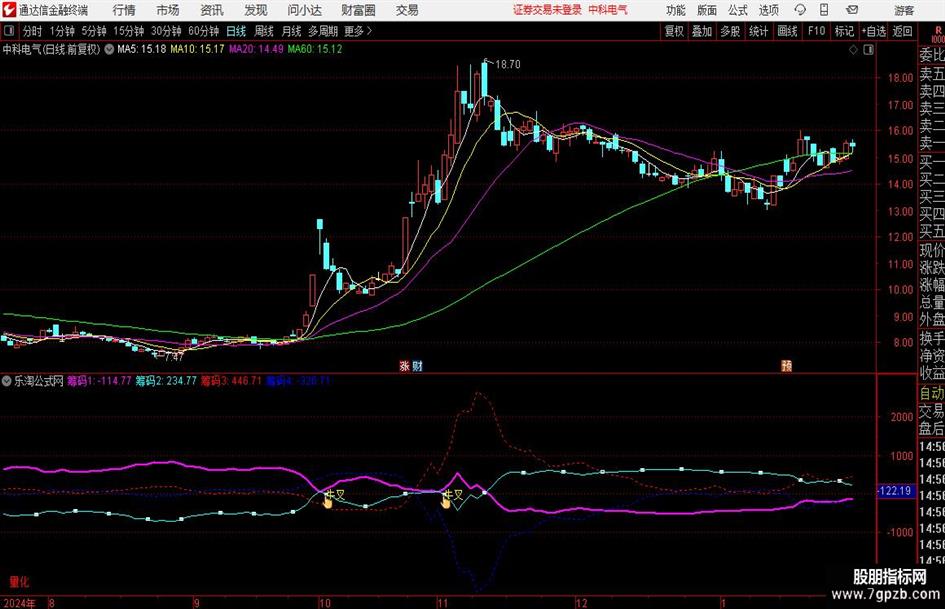Select the 月线 monthly period tab
The height and width of the screenshot is (609, 945).
(x=292, y=31)
